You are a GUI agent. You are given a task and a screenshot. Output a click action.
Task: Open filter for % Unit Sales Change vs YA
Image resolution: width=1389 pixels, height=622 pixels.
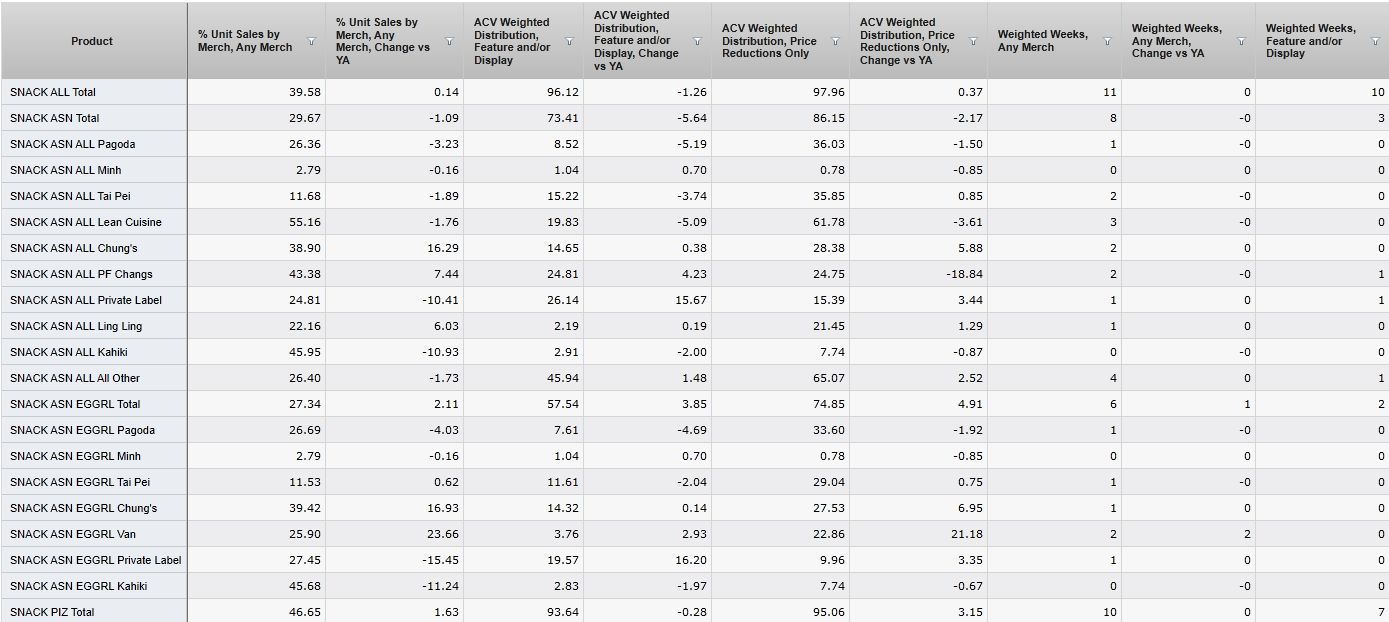[449, 41]
